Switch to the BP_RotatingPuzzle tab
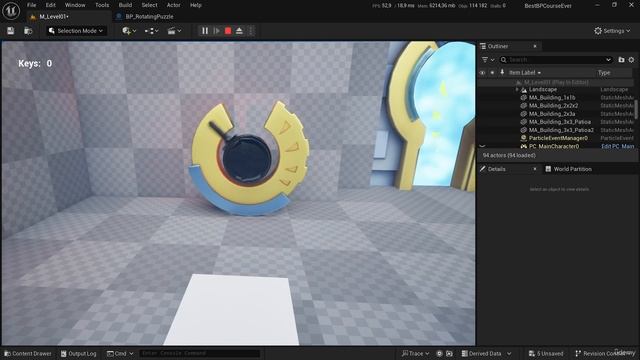640x360 pixels. pyautogui.click(x=149, y=17)
